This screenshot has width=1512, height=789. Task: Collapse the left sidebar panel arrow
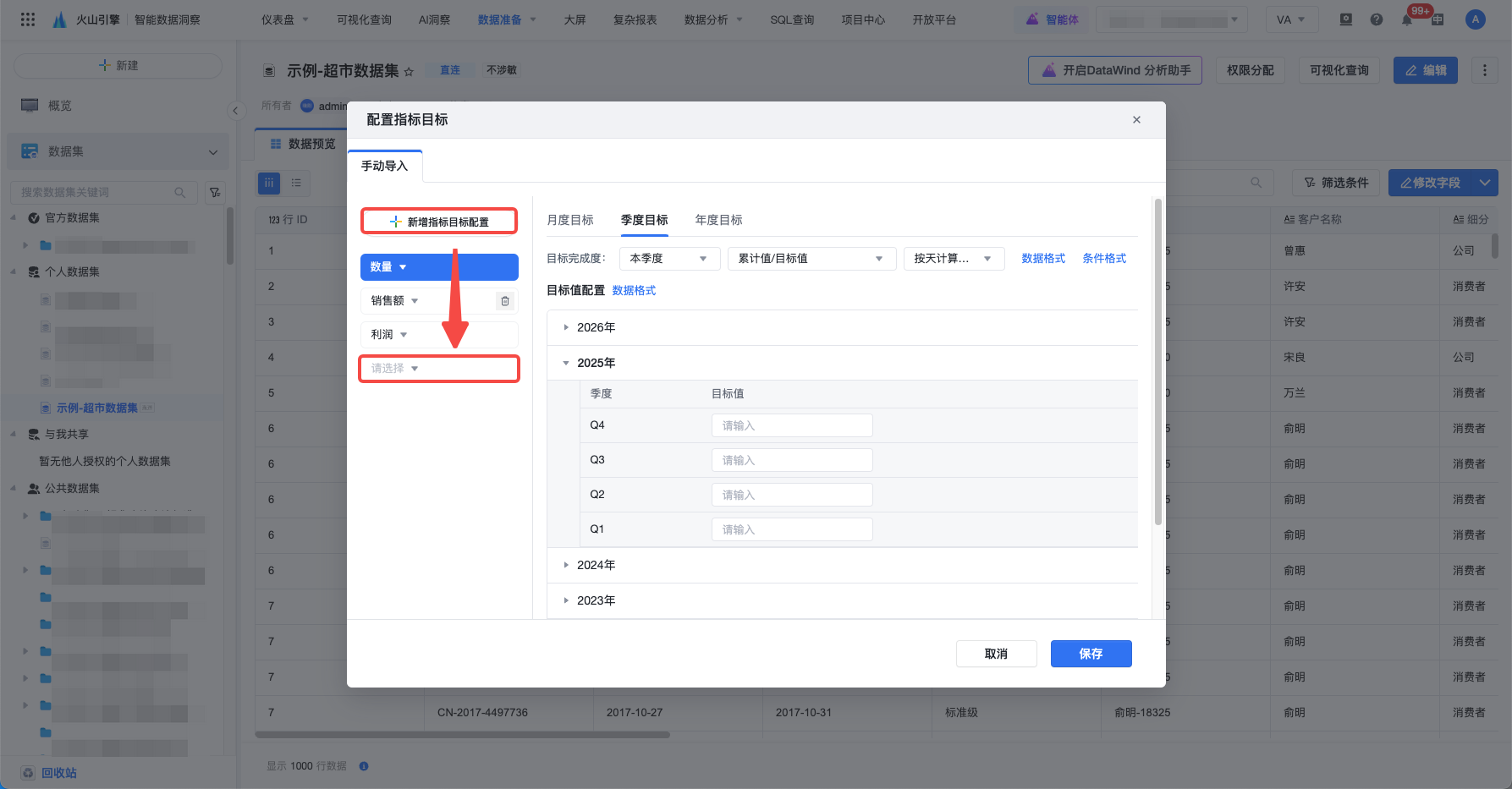click(235, 110)
